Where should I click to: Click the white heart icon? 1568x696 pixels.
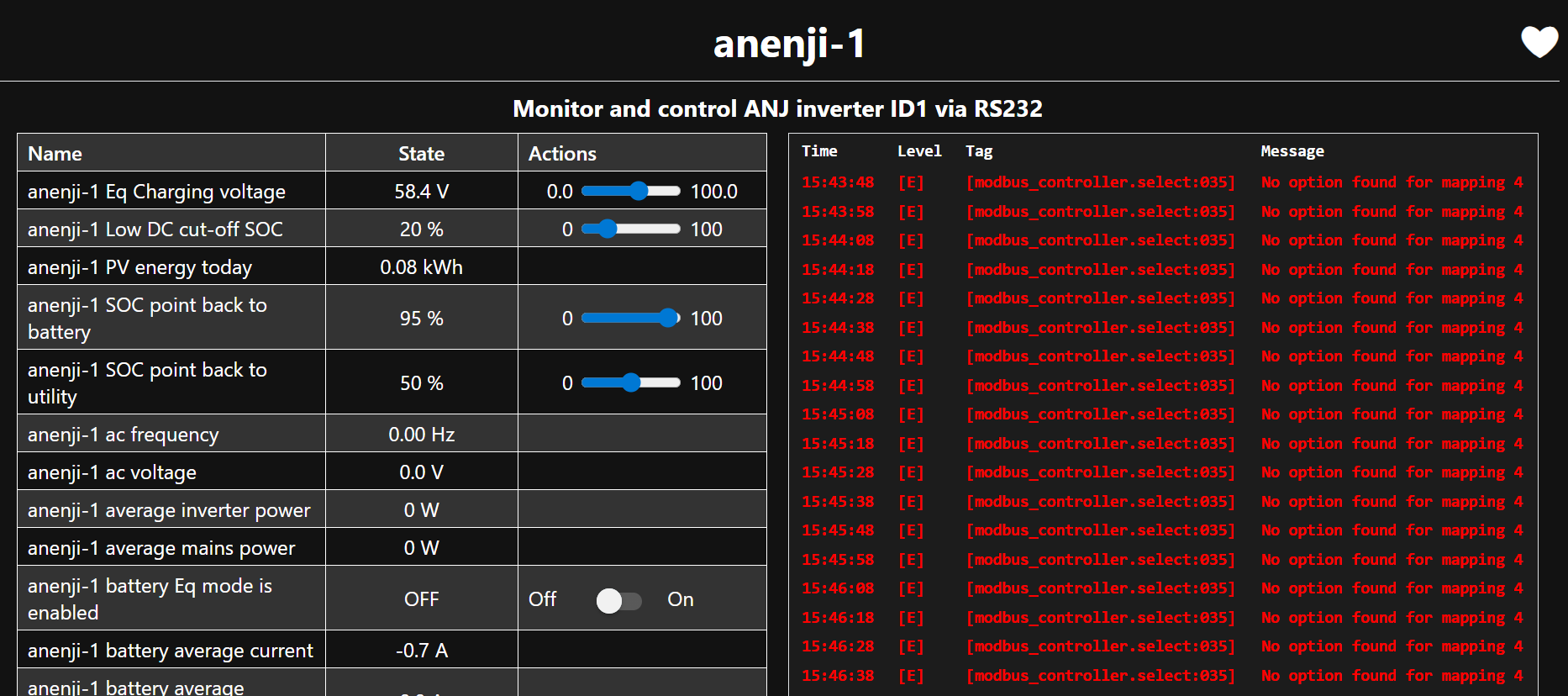pos(1539,42)
